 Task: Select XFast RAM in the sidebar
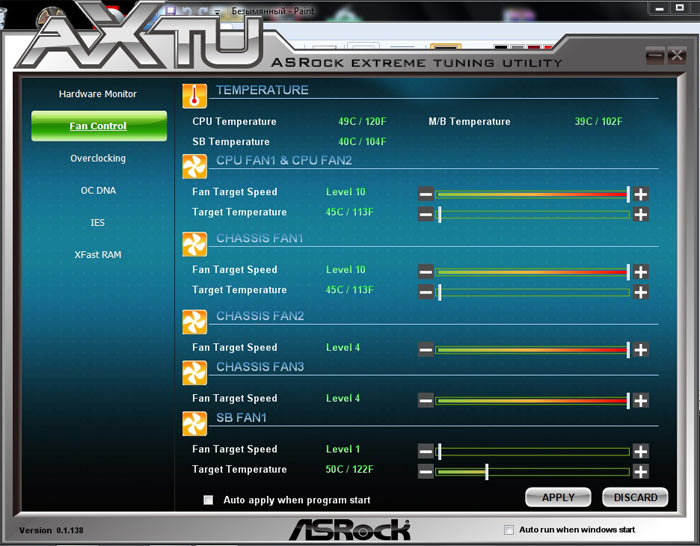[x=98, y=255]
